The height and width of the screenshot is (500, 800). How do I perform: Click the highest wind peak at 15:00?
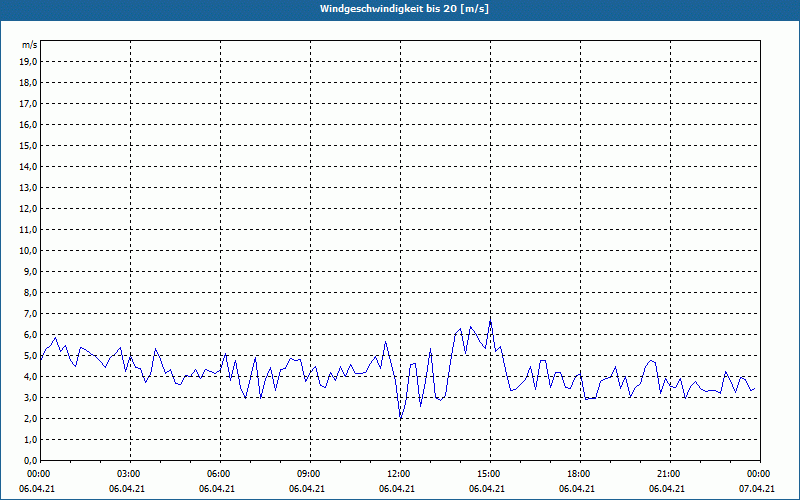click(x=490, y=321)
